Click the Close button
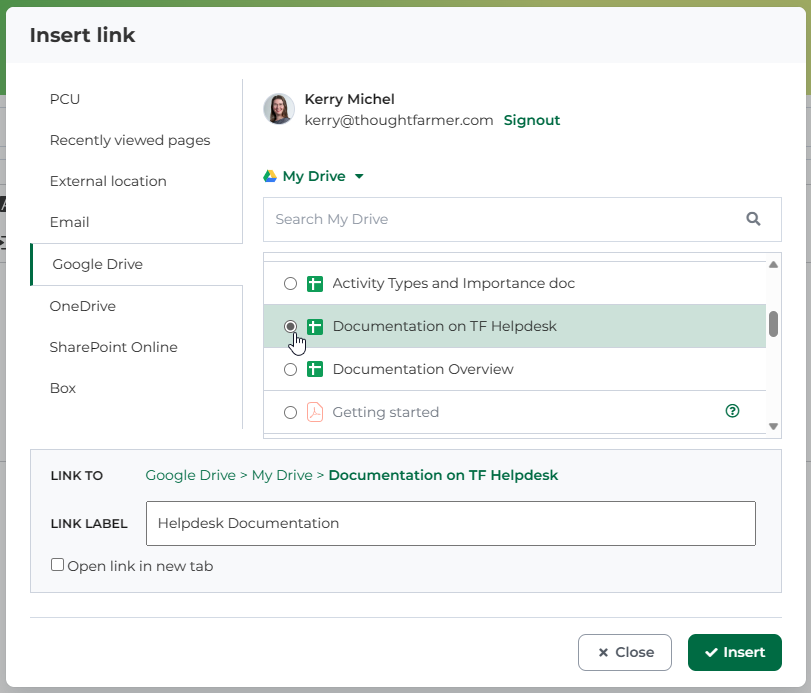This screenshot has height=693, width=811. click(x=625, y=652)
